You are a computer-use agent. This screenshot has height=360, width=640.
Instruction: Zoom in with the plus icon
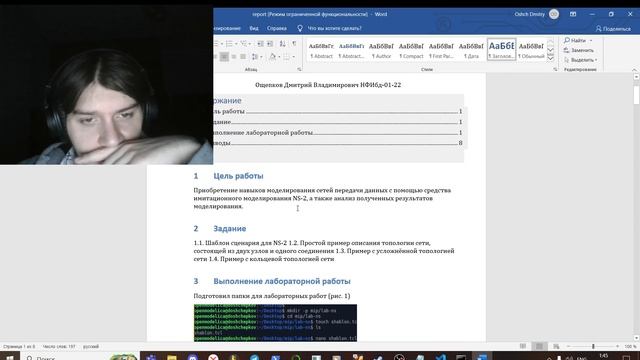pos(617,347)
